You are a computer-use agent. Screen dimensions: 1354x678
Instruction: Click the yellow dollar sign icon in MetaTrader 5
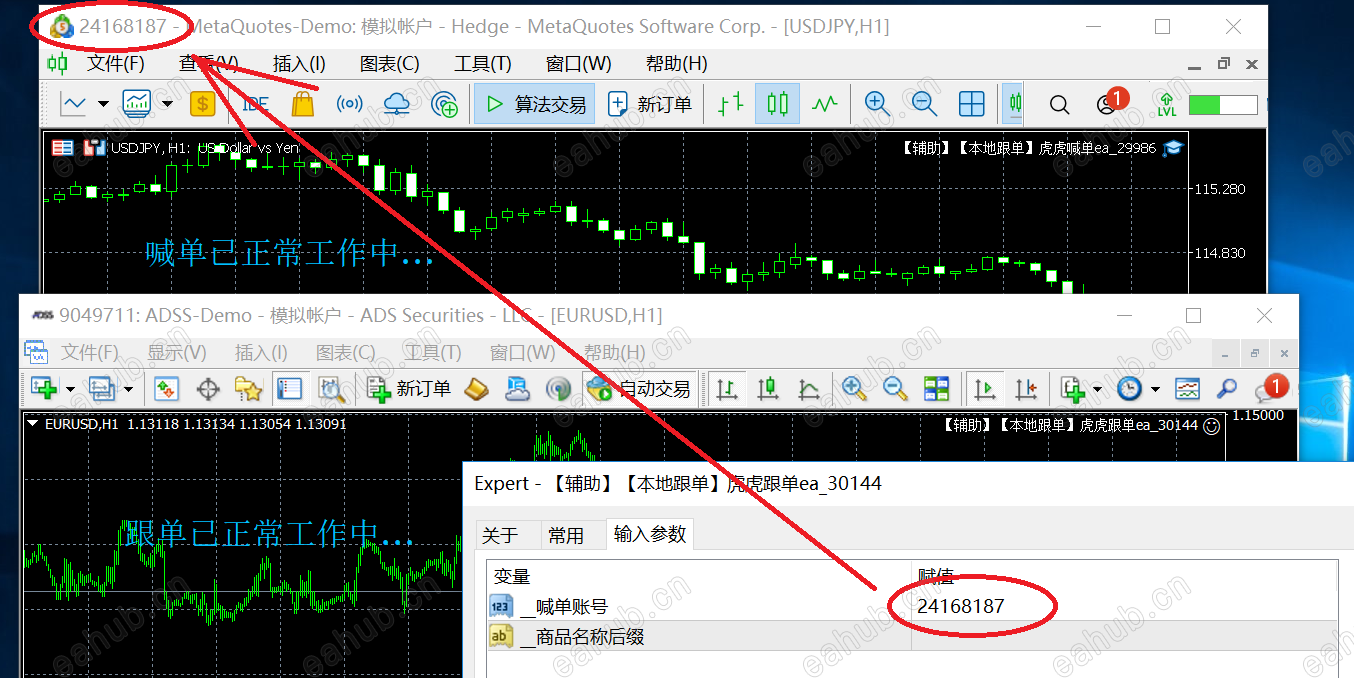[x=203, y=103]
